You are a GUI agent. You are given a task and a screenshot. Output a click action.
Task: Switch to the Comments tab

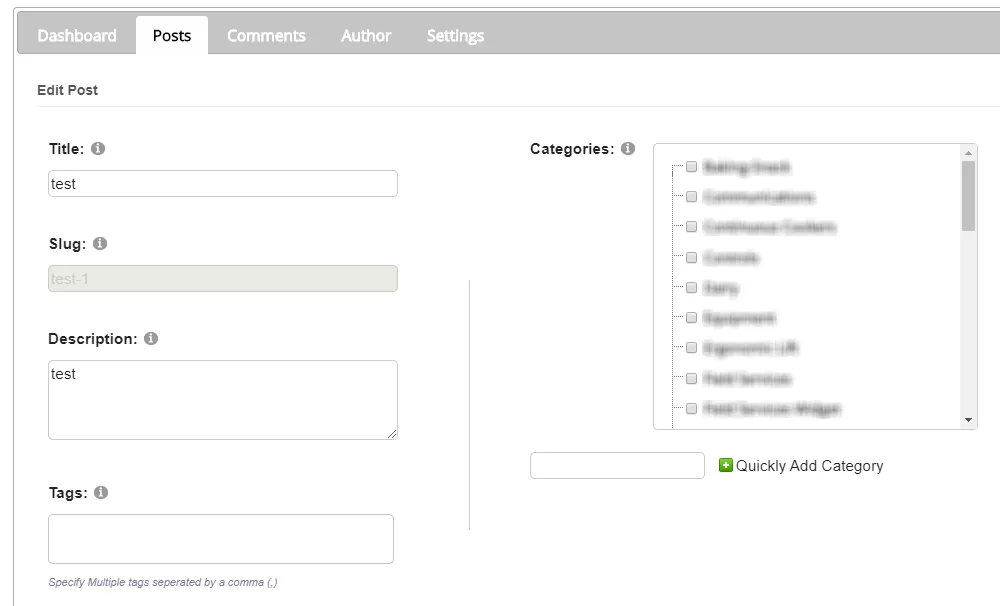click(266, 36)
